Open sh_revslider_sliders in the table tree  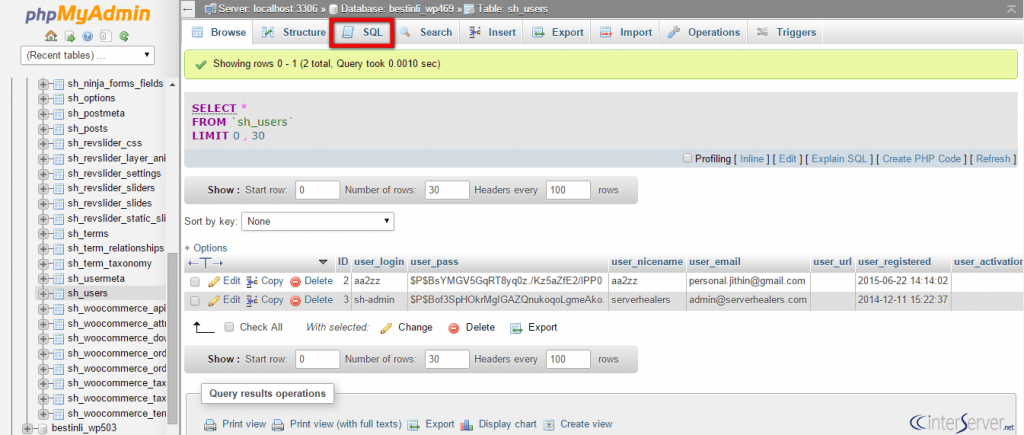tap(110, 188)
